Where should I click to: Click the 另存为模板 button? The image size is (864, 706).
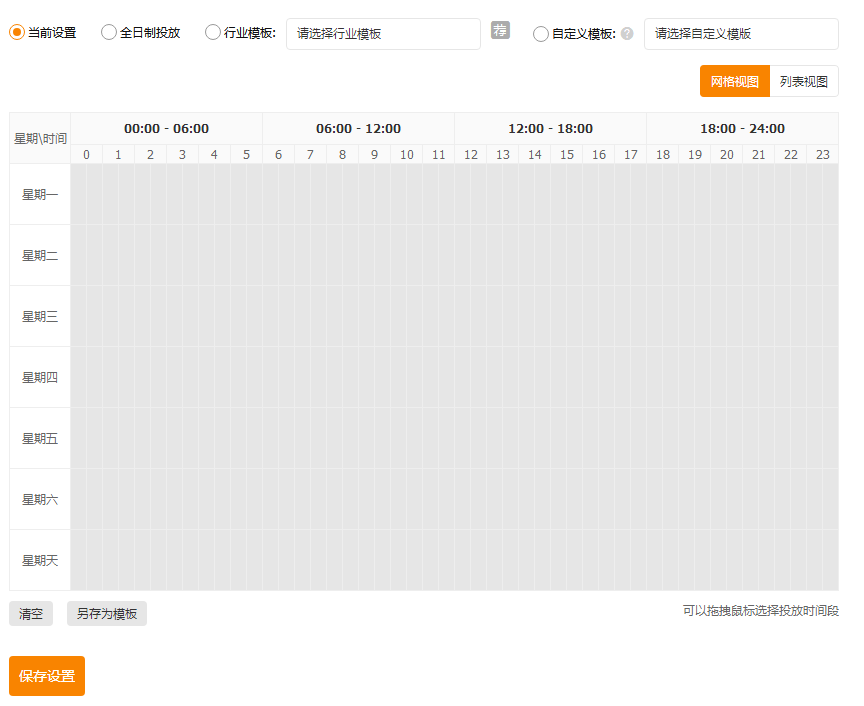click(x=106, y=613)
